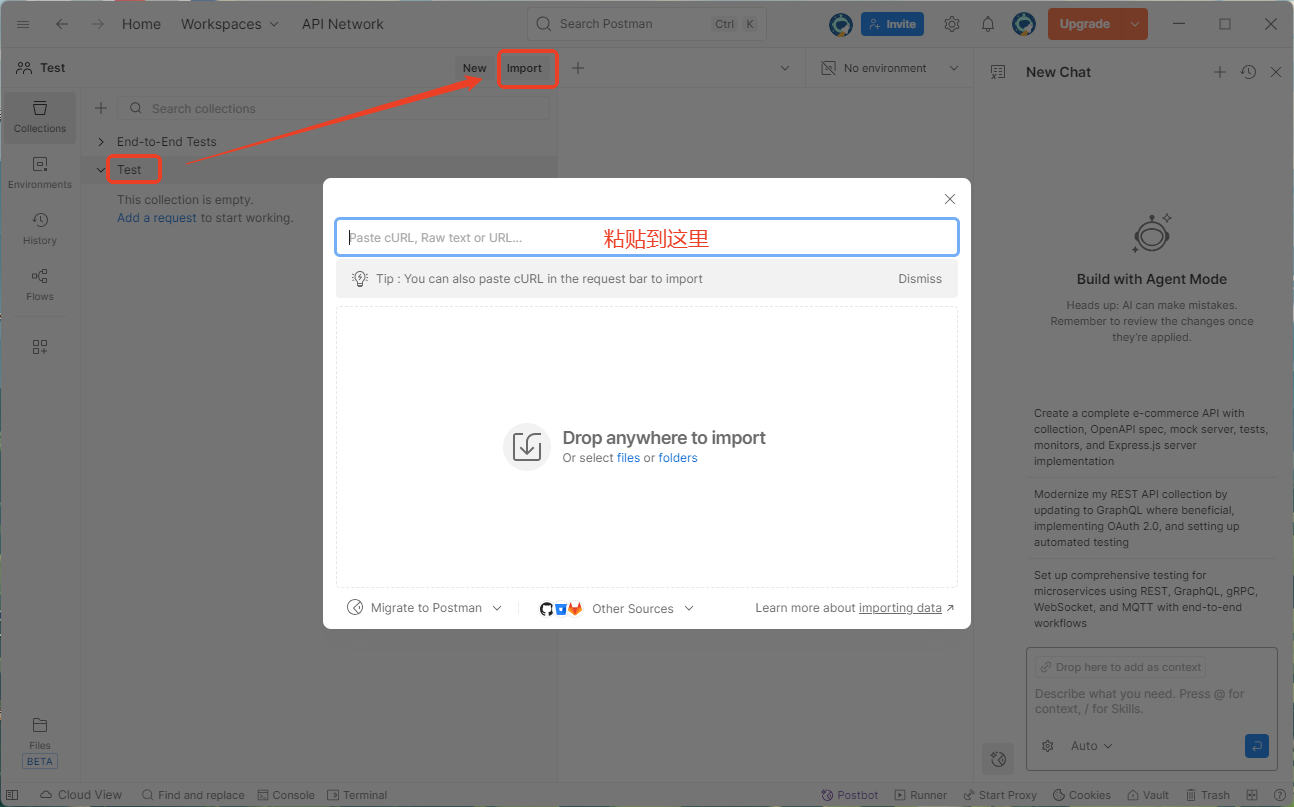This screenshot has height=807, width=1294.
Task: Open Collections in the sidebar
Action: 40,117
